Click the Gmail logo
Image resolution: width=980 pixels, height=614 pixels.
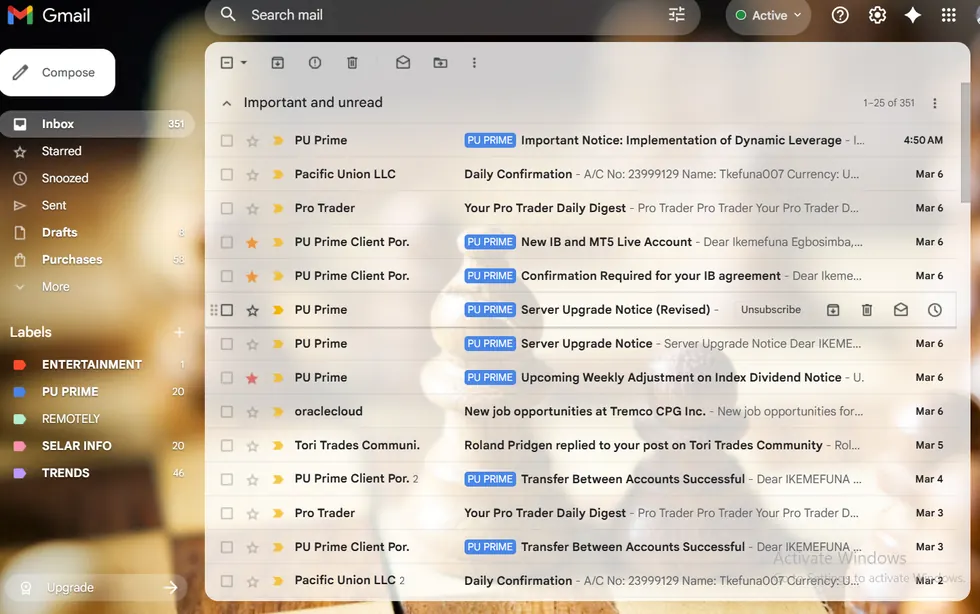49,15
